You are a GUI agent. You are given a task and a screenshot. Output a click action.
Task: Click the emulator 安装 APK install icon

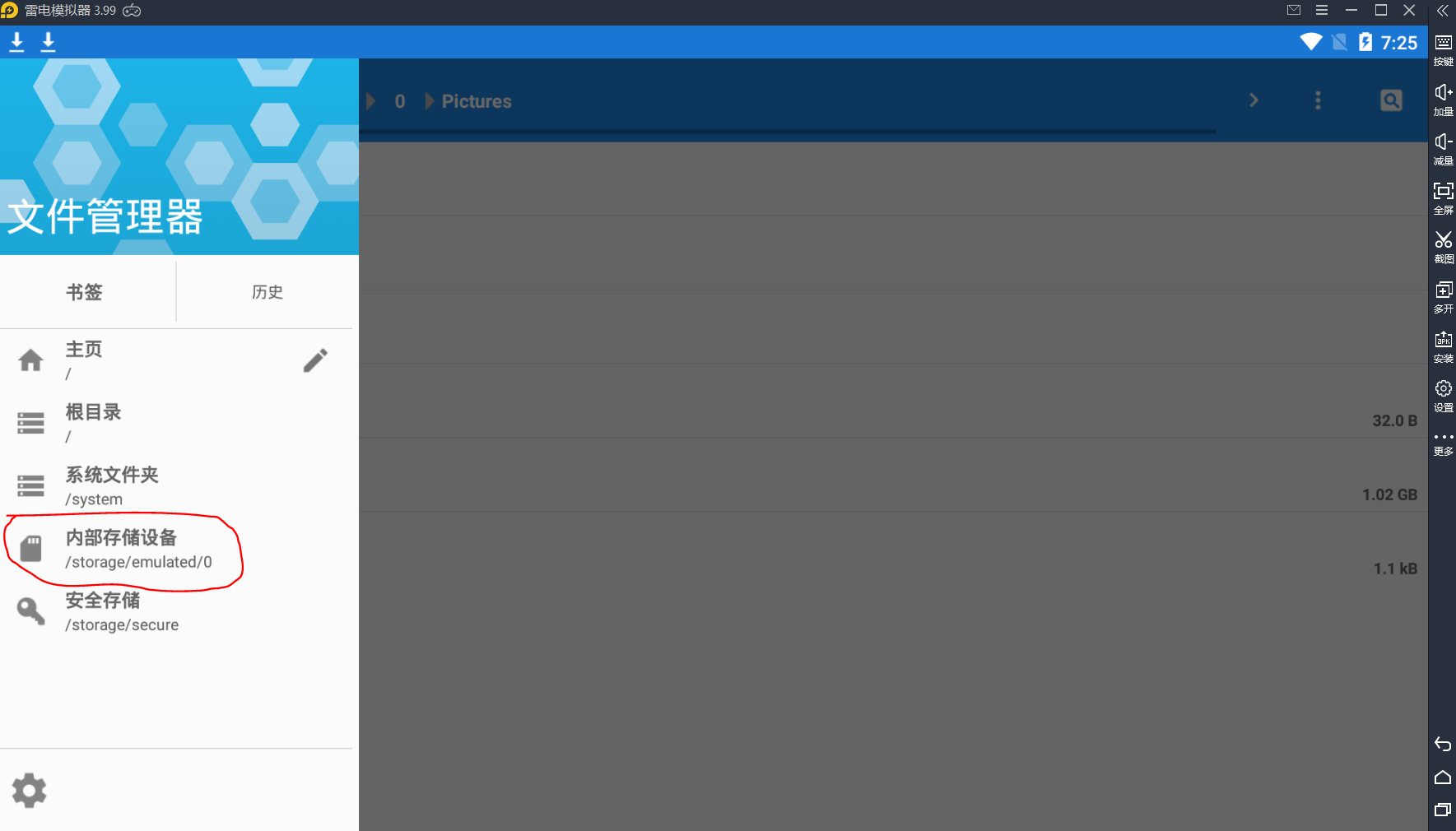(1443, 345)
